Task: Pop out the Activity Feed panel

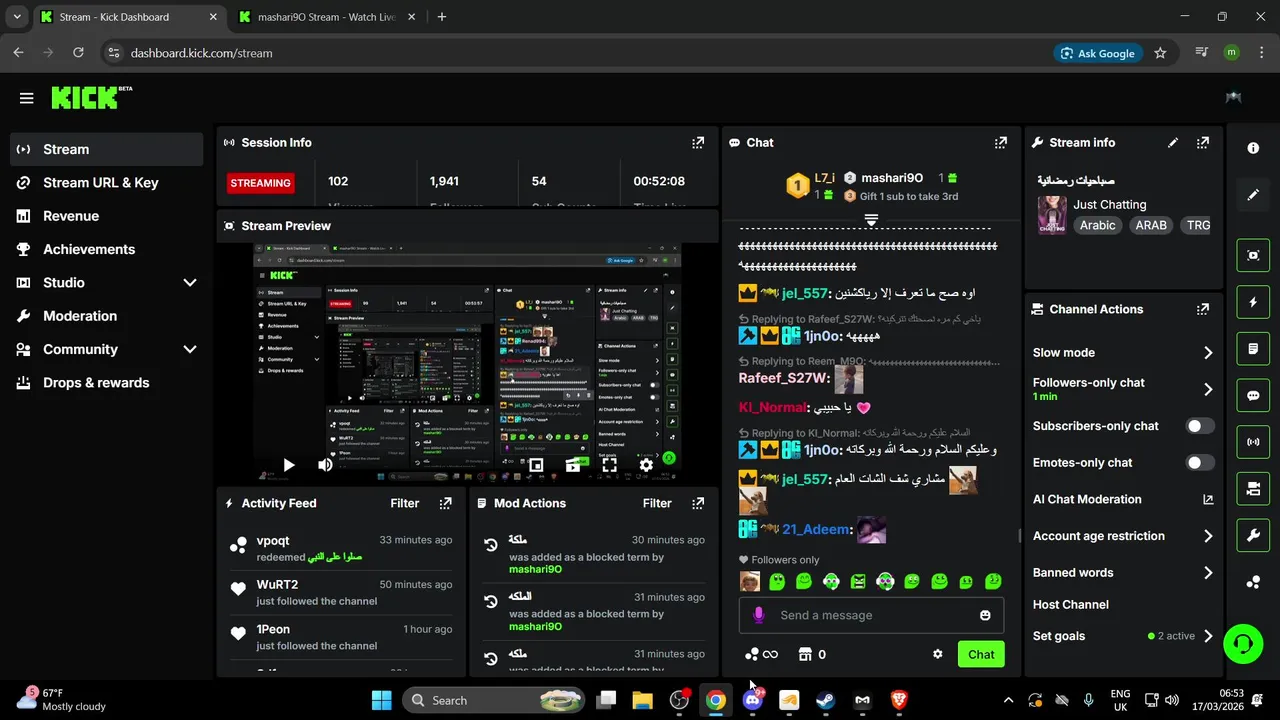Action: pyautogui.click(x=446, y=504)
